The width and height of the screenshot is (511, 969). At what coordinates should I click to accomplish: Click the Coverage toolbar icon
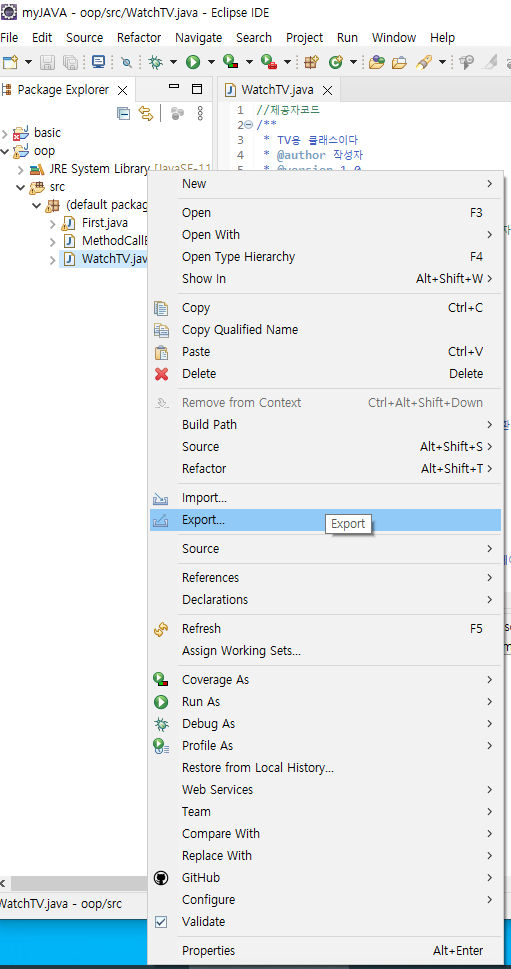[x=231, y=62]
